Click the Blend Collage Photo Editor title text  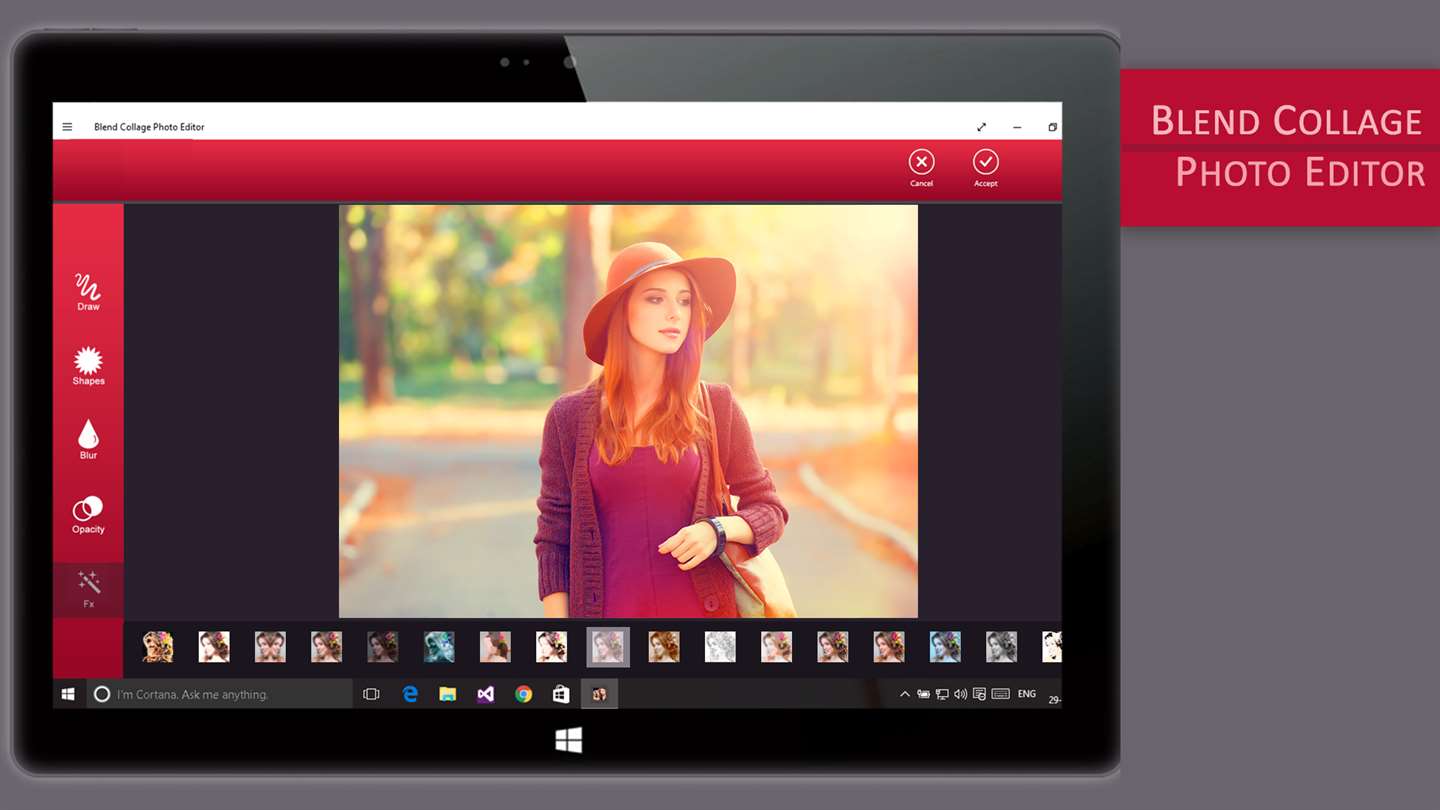pos(149,127)
